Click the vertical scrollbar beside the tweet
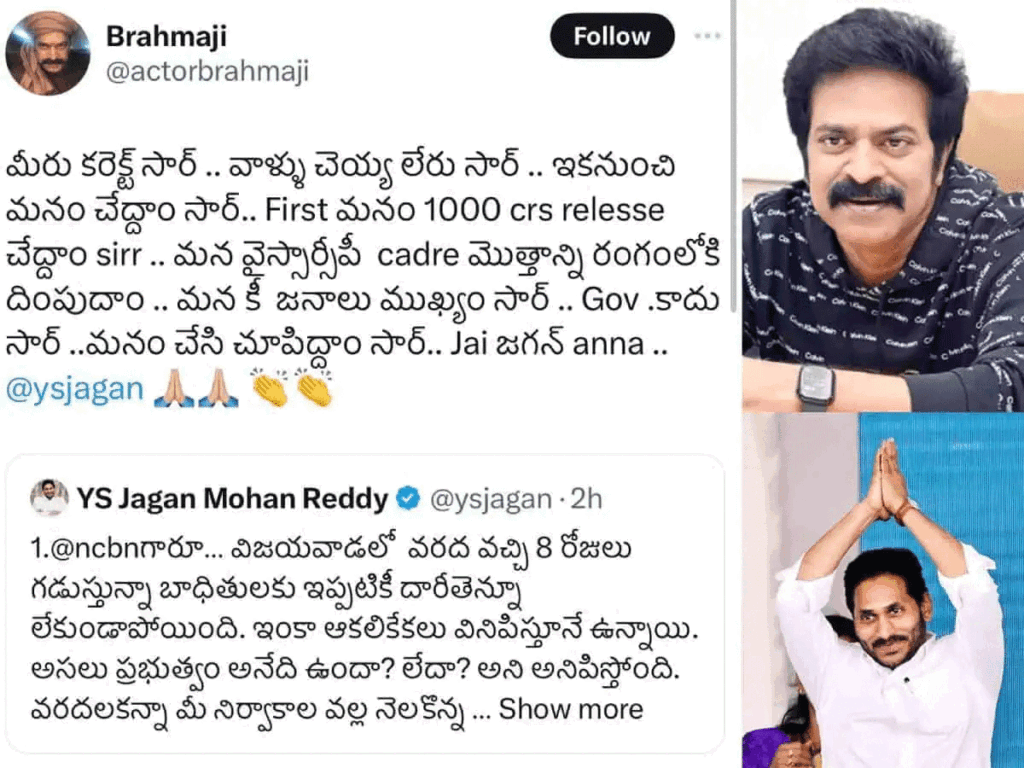Image resolution: width=1024 pixels, height=768 pixels. (x=733, y=157)
